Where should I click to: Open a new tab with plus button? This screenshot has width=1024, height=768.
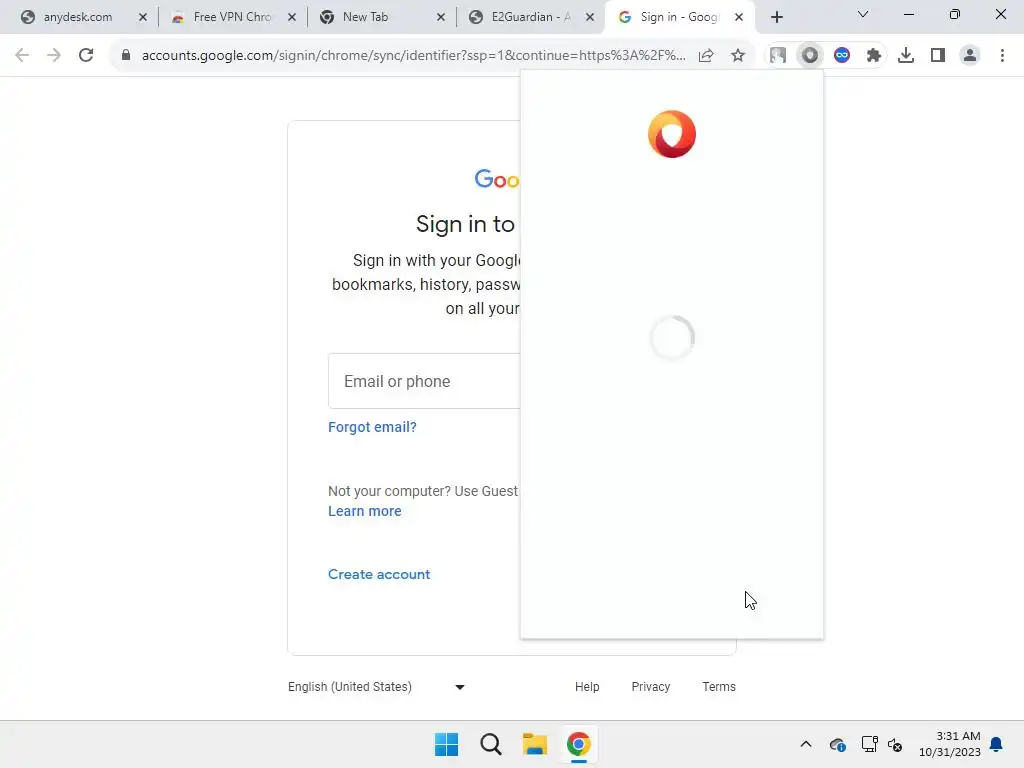[776, 17]
